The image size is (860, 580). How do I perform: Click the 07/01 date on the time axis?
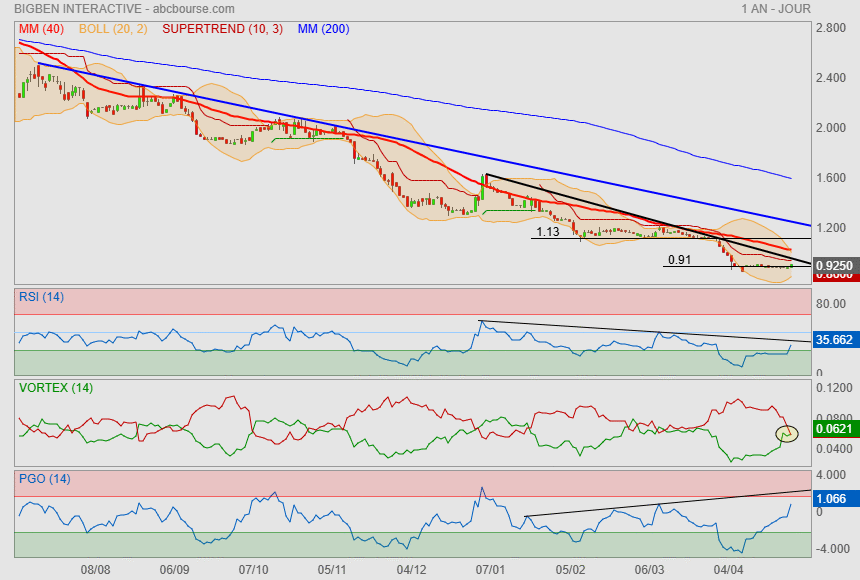[491, 569]
